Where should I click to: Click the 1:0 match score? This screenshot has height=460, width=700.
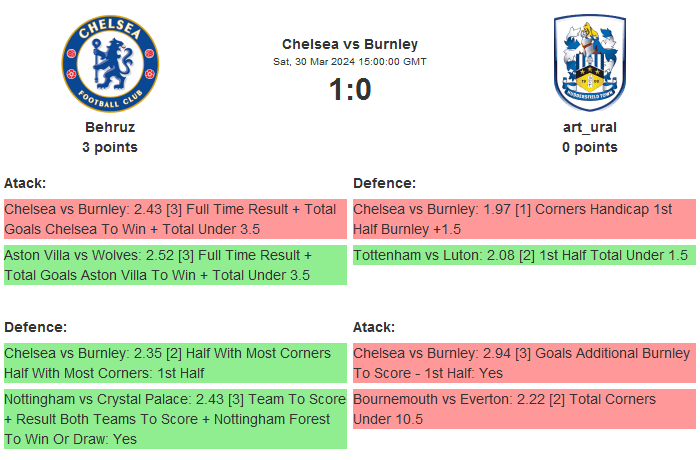(x=350, y=90)
